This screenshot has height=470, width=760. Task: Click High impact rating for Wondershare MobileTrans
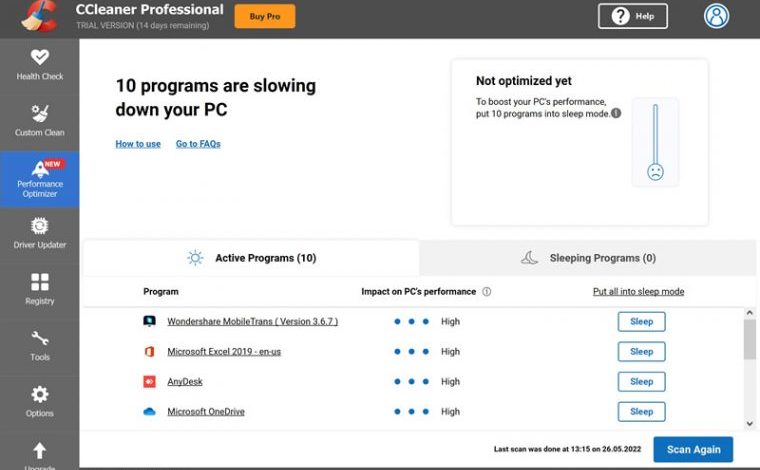coord(427,322)
